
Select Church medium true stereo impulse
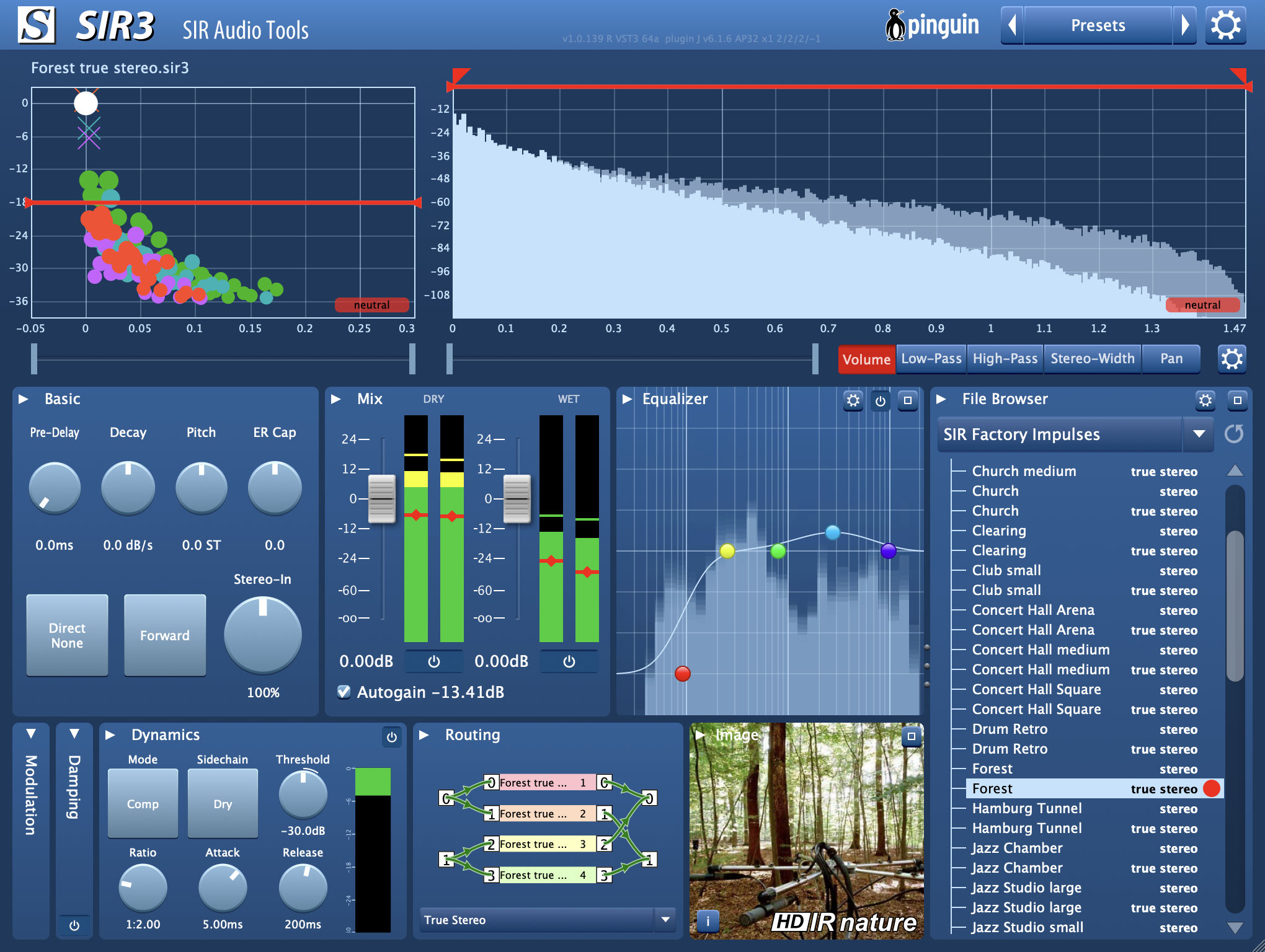click(x=1085, y=471)
